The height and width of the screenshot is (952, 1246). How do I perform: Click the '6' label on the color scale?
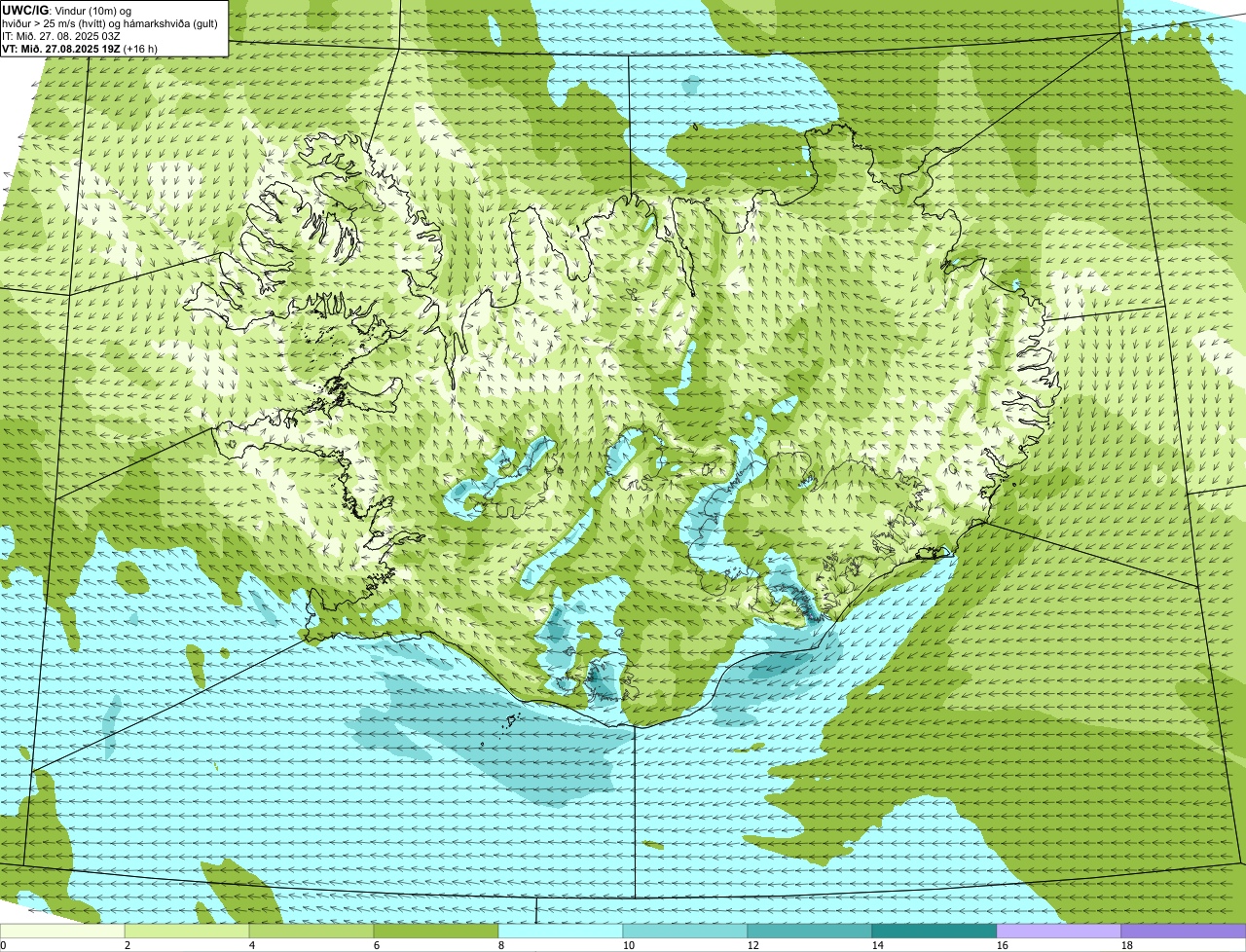(x=377, y=945)
